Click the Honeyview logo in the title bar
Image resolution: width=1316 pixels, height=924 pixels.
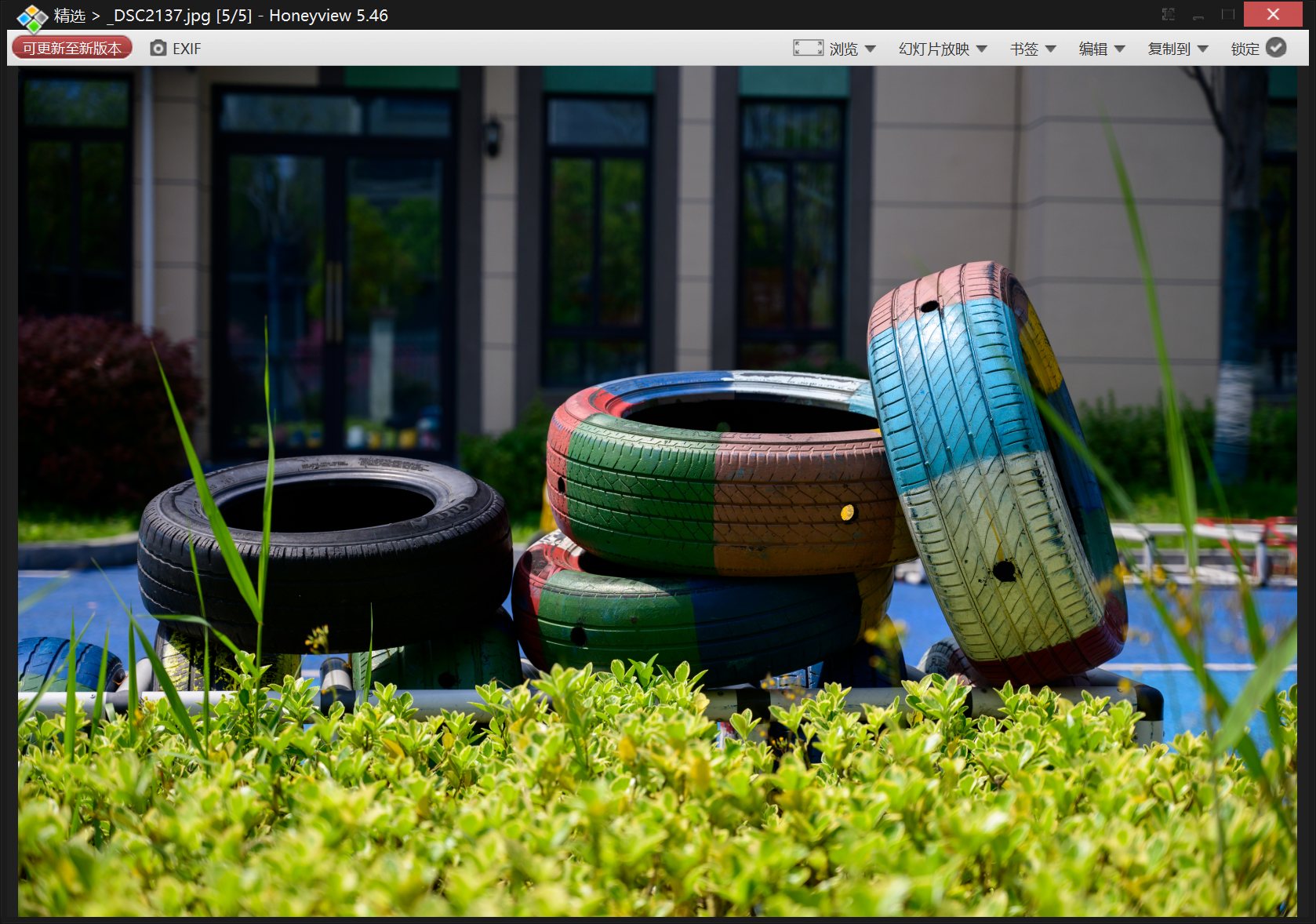(x=32, y=17)
